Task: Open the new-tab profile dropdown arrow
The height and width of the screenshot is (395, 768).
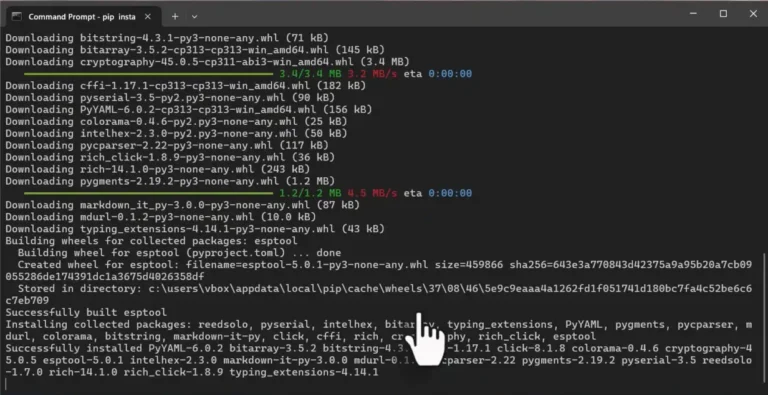Action: coord(194,17)
